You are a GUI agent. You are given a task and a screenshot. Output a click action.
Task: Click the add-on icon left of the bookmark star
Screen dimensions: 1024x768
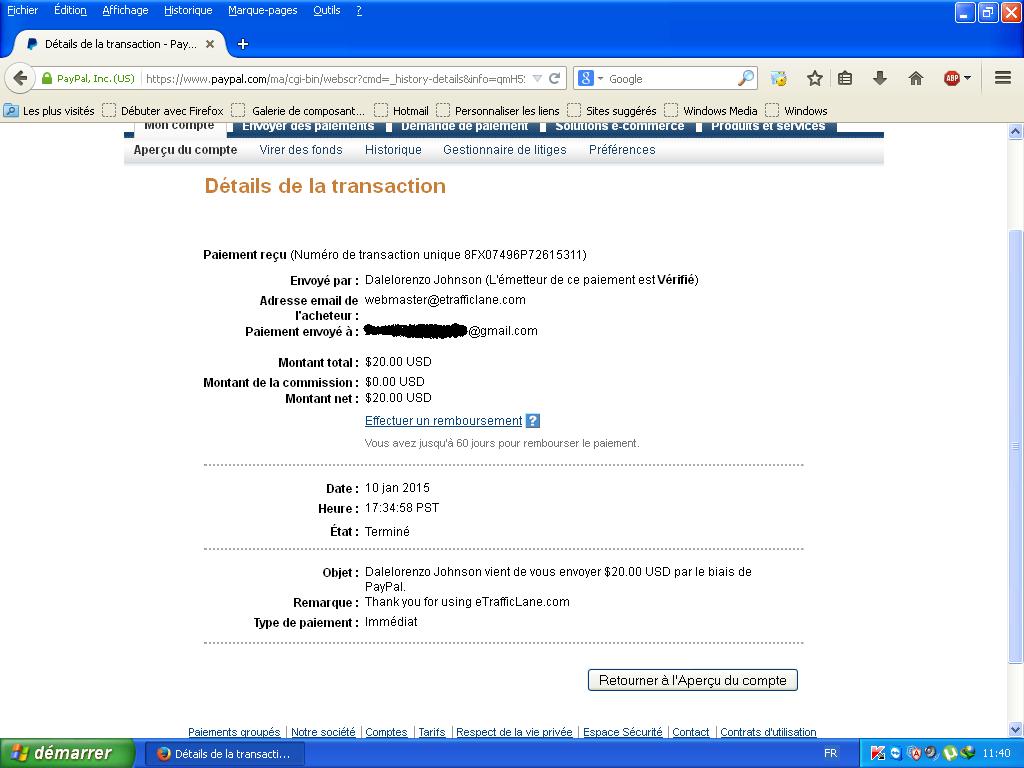778,78
